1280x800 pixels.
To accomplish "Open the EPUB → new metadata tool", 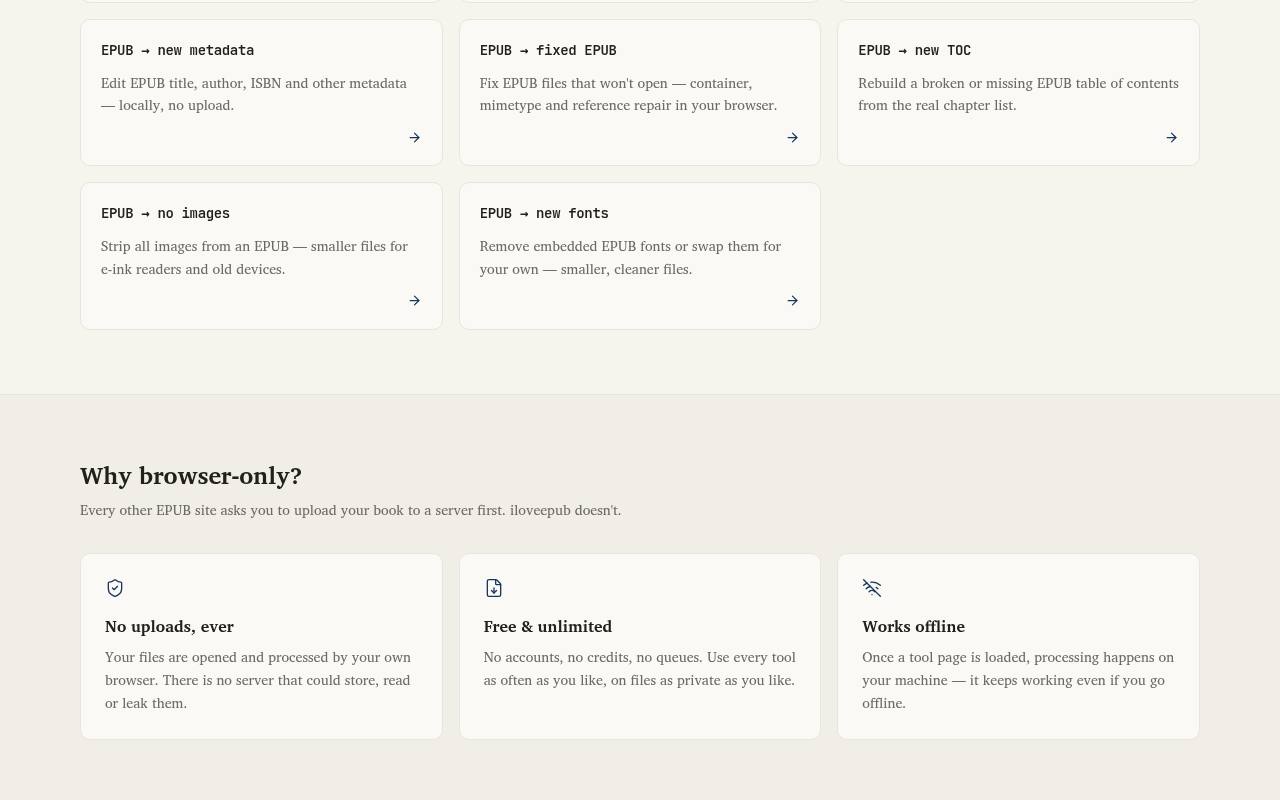I will (x=261, y=92).
